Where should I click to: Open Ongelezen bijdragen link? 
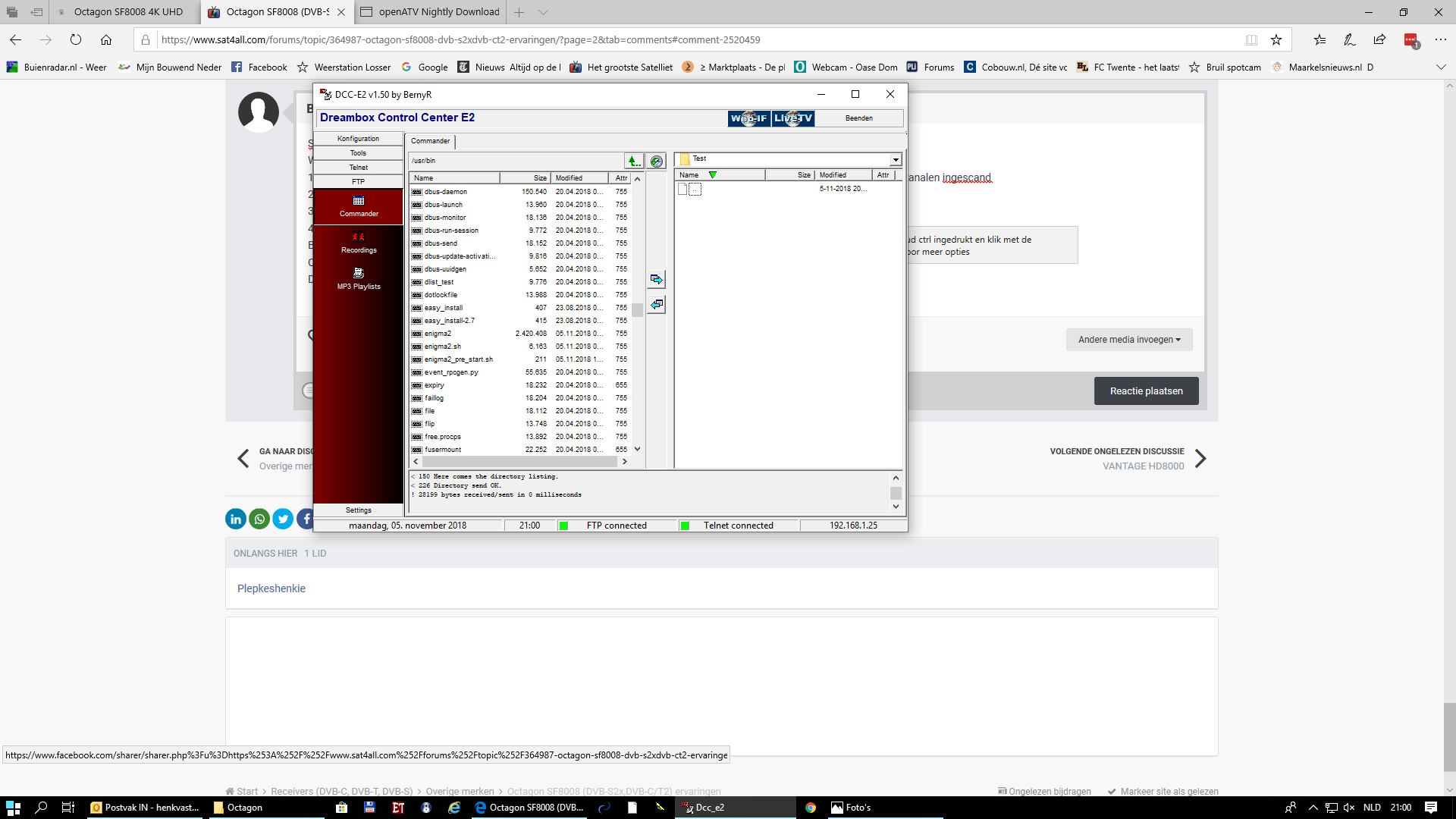point(1044,791)
